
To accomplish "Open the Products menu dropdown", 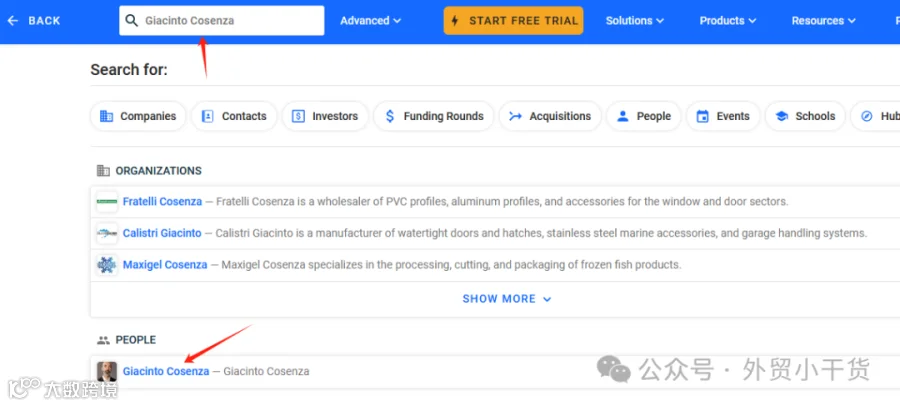I will click(727, 21).
